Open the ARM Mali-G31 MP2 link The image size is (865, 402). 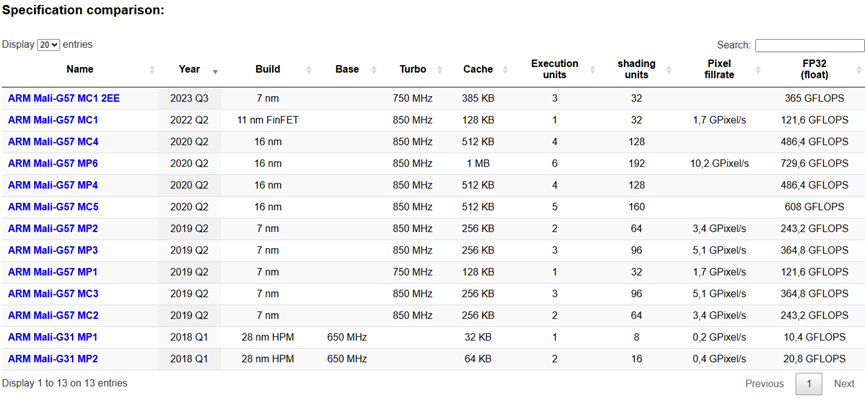(x=53, y=359)
